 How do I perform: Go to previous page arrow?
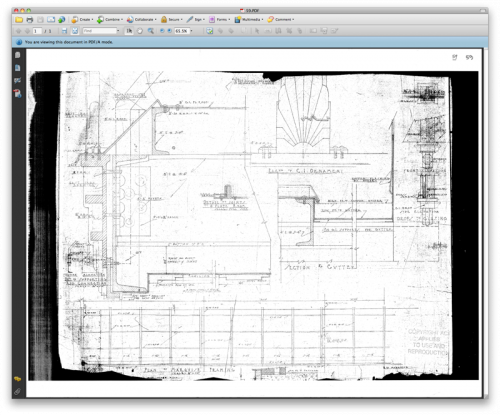click(19, 31)
